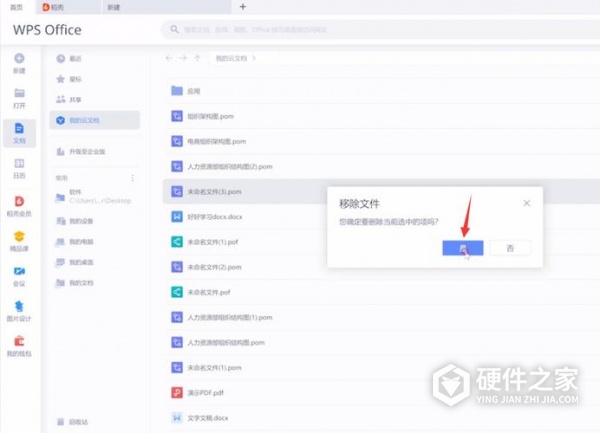The image size is (600, 433).
Task: Switch to the 稻壳 tab
Action: coord(69,7)
